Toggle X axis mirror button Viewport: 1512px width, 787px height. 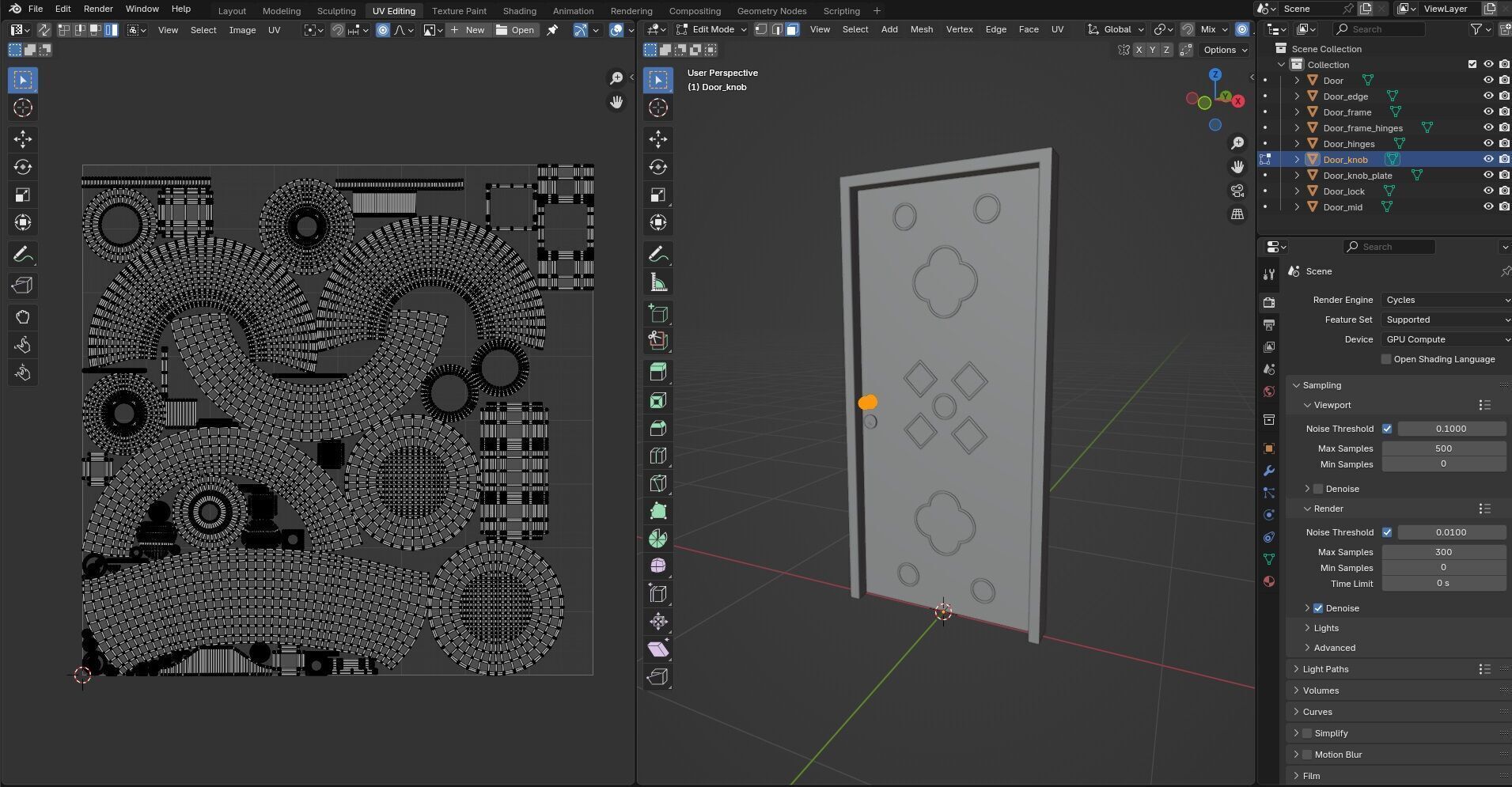pyautogui.click(x=1139, y=50)
